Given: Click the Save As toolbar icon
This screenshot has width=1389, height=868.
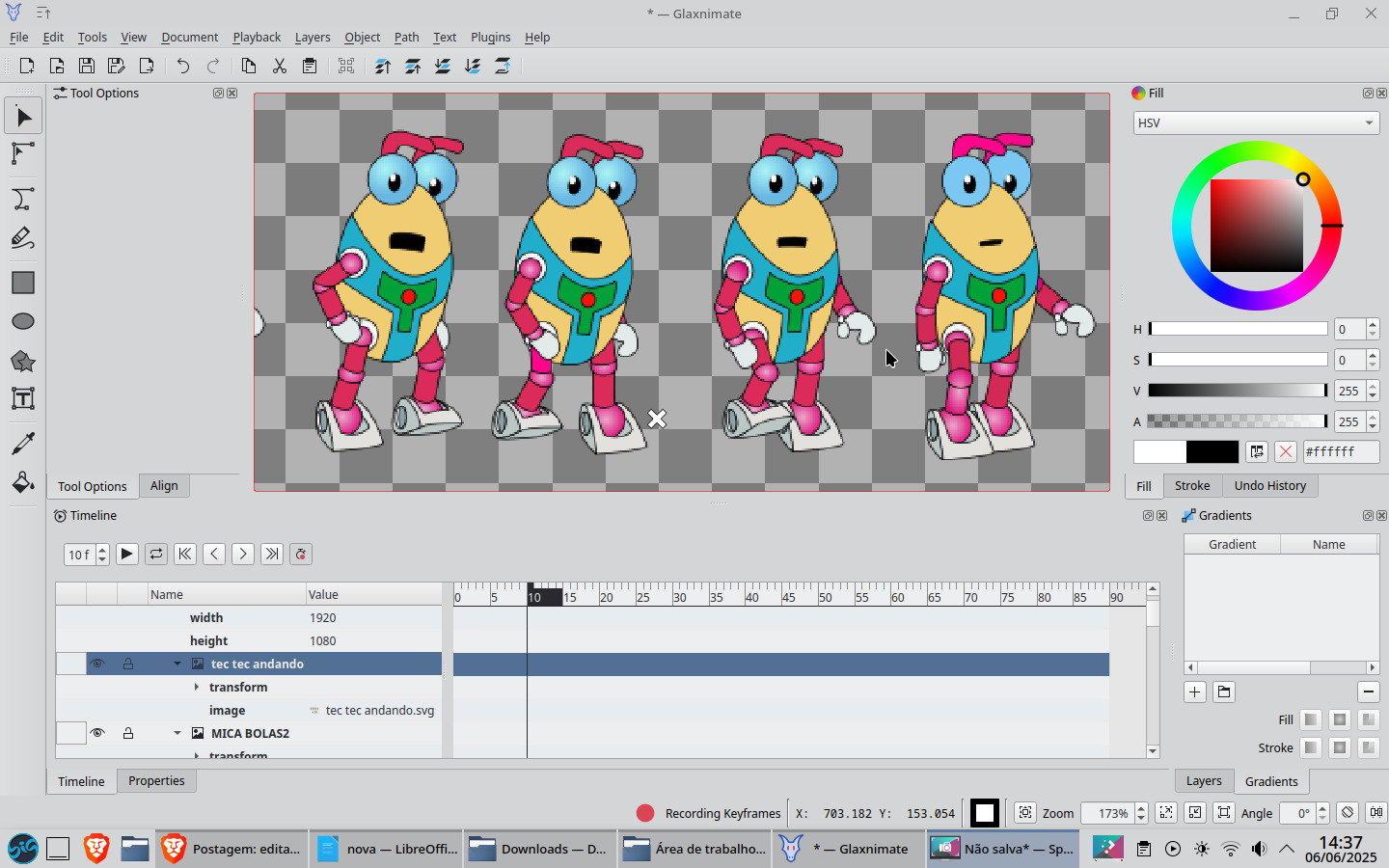Looking at the screenshot, I should (x=117, y=66).
